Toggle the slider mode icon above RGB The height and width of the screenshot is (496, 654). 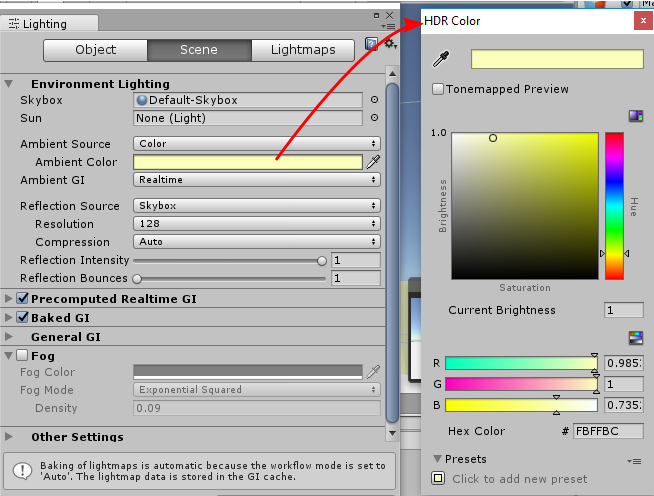(x=636, y=337)
